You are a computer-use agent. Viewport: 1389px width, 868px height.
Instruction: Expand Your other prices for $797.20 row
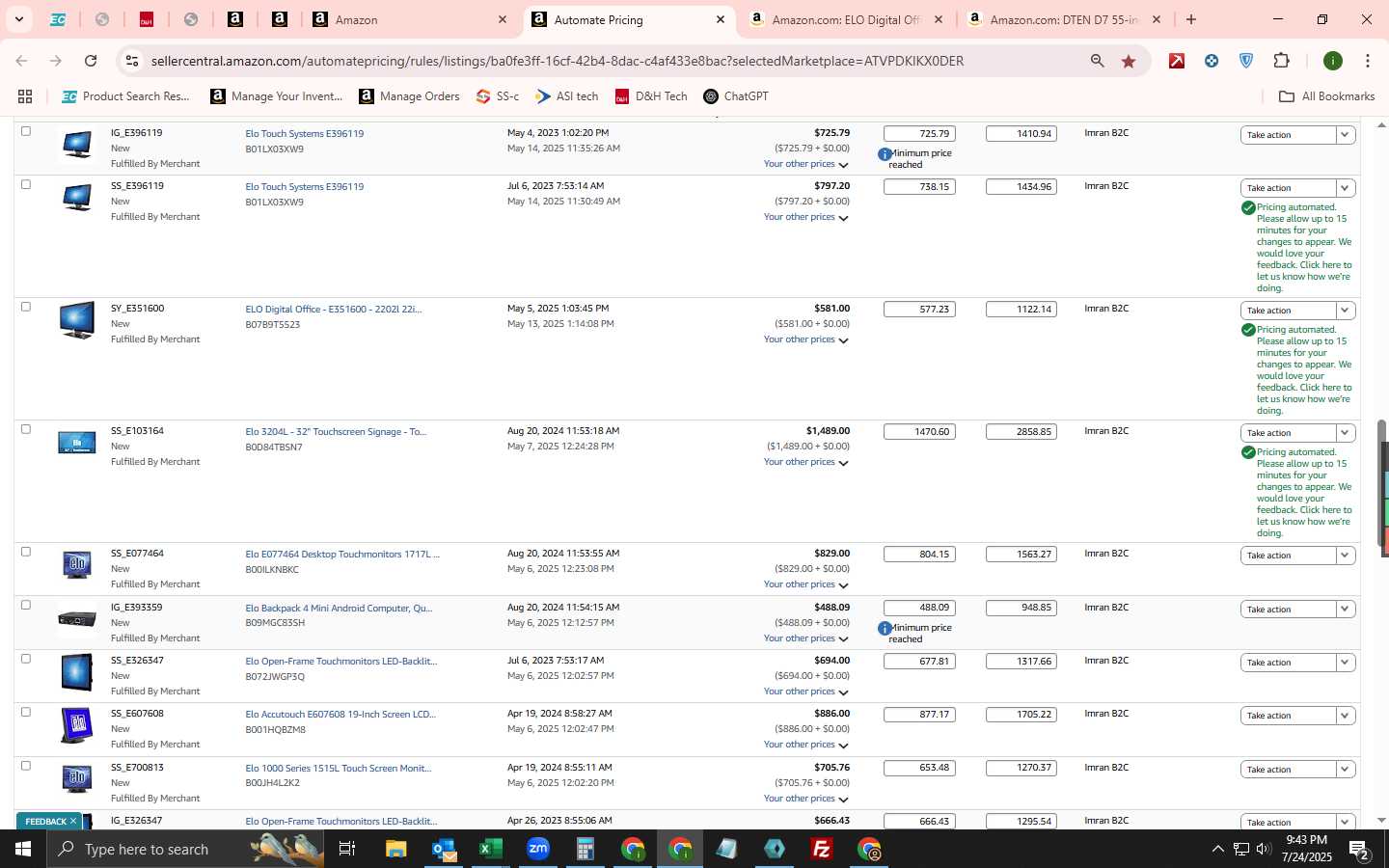click(805, 217)
